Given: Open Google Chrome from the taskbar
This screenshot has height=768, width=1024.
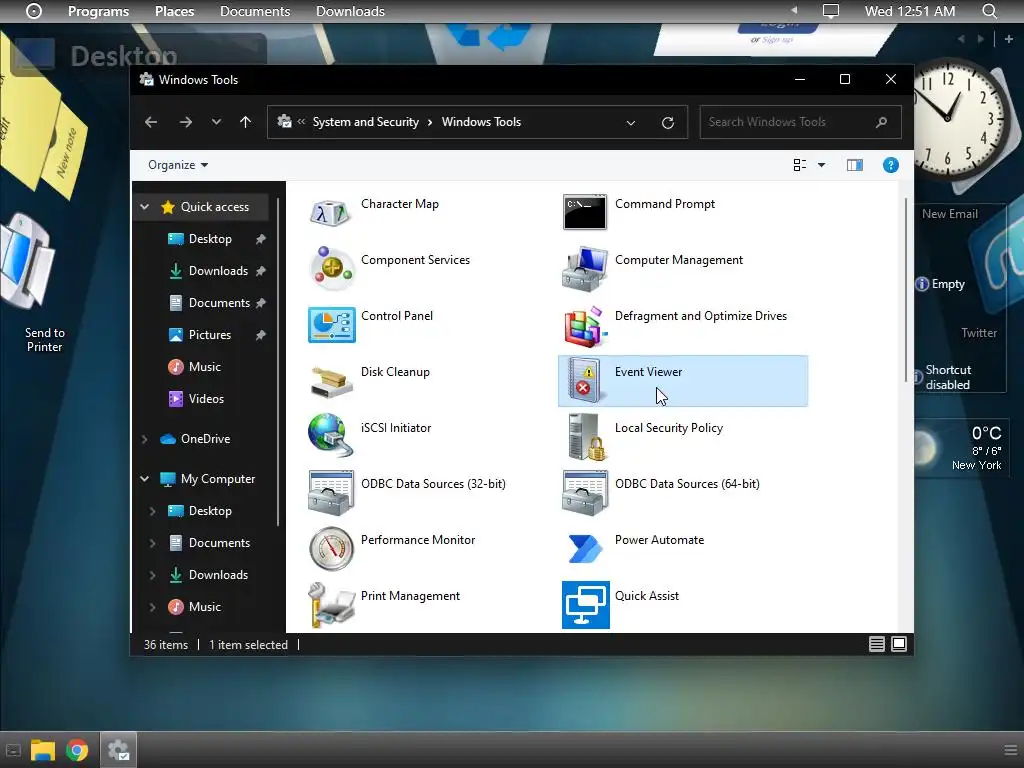Looking at the screenshot, I should tap(77, 750).
